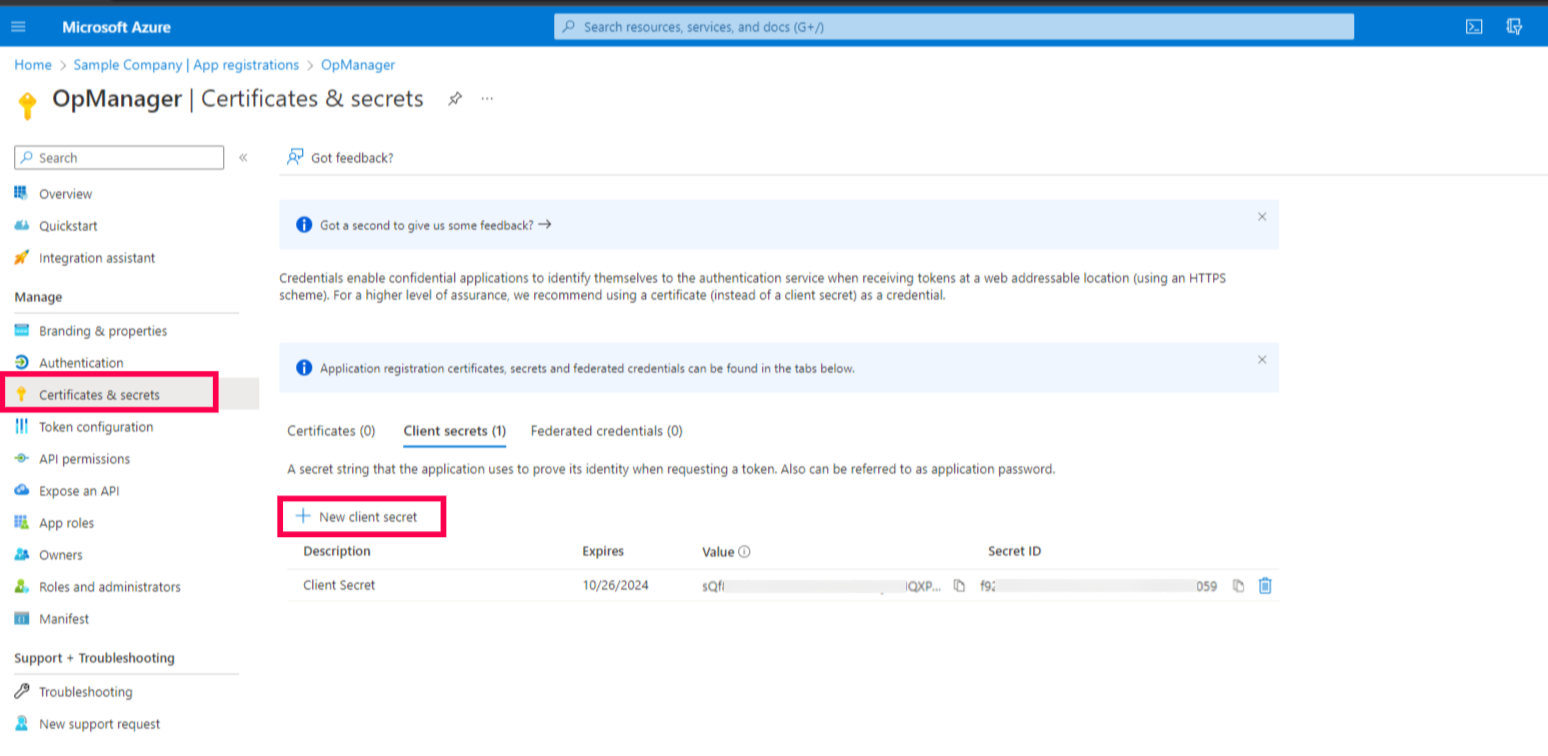Click the Overview icon in sidebar

[22, 194]
